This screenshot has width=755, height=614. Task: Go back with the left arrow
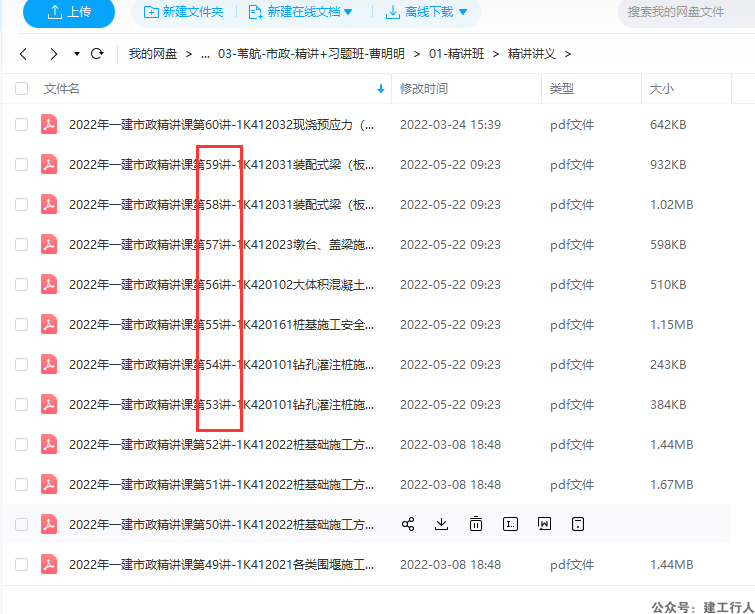click(23, 53)
